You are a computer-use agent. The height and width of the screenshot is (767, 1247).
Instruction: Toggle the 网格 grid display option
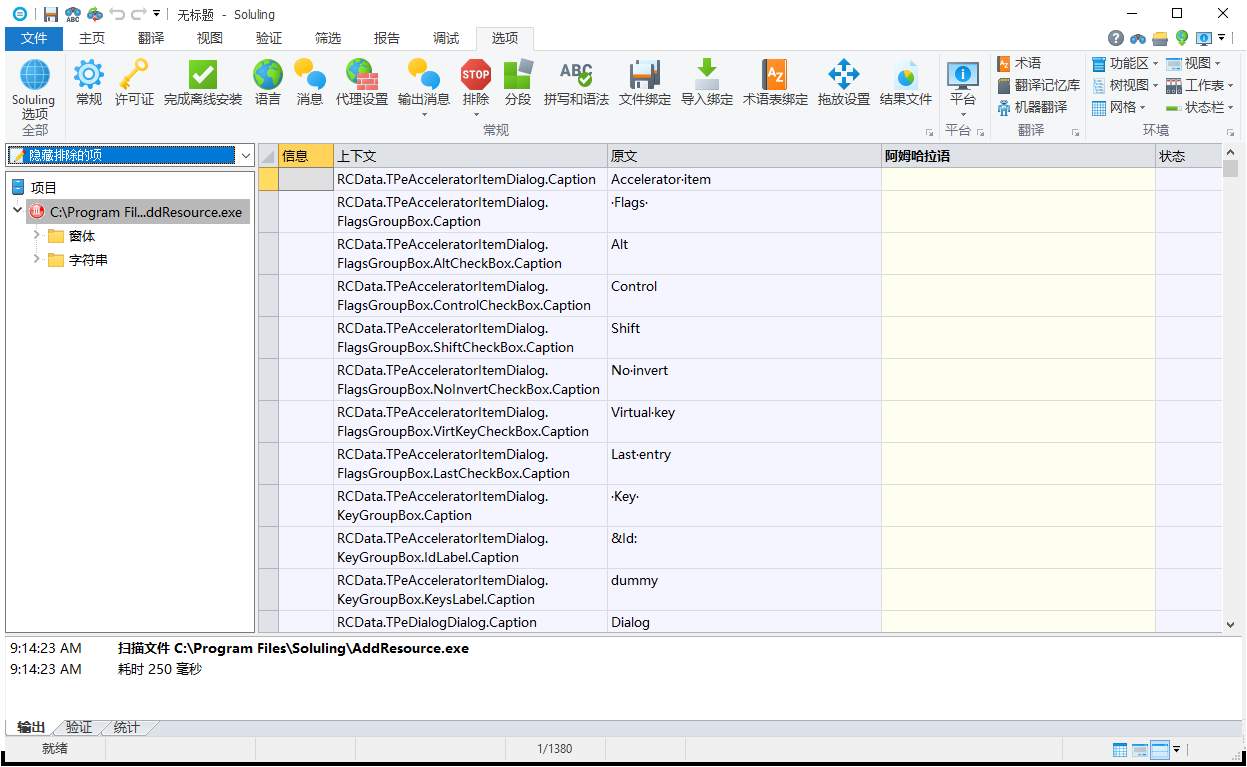pyautogui.click(x=1118, y=107)
